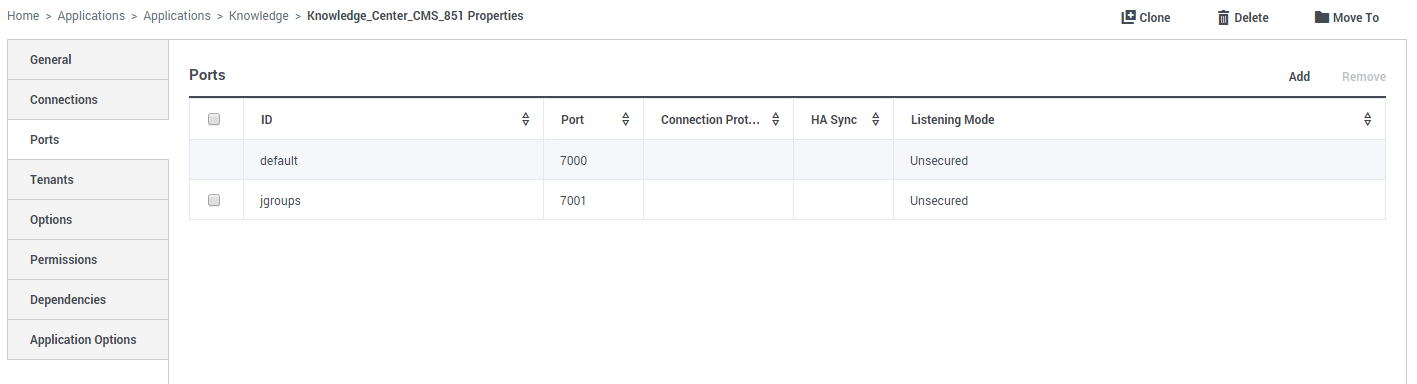Click the Move To folder icon
Screen dimensions: 1417x384
1321,17
